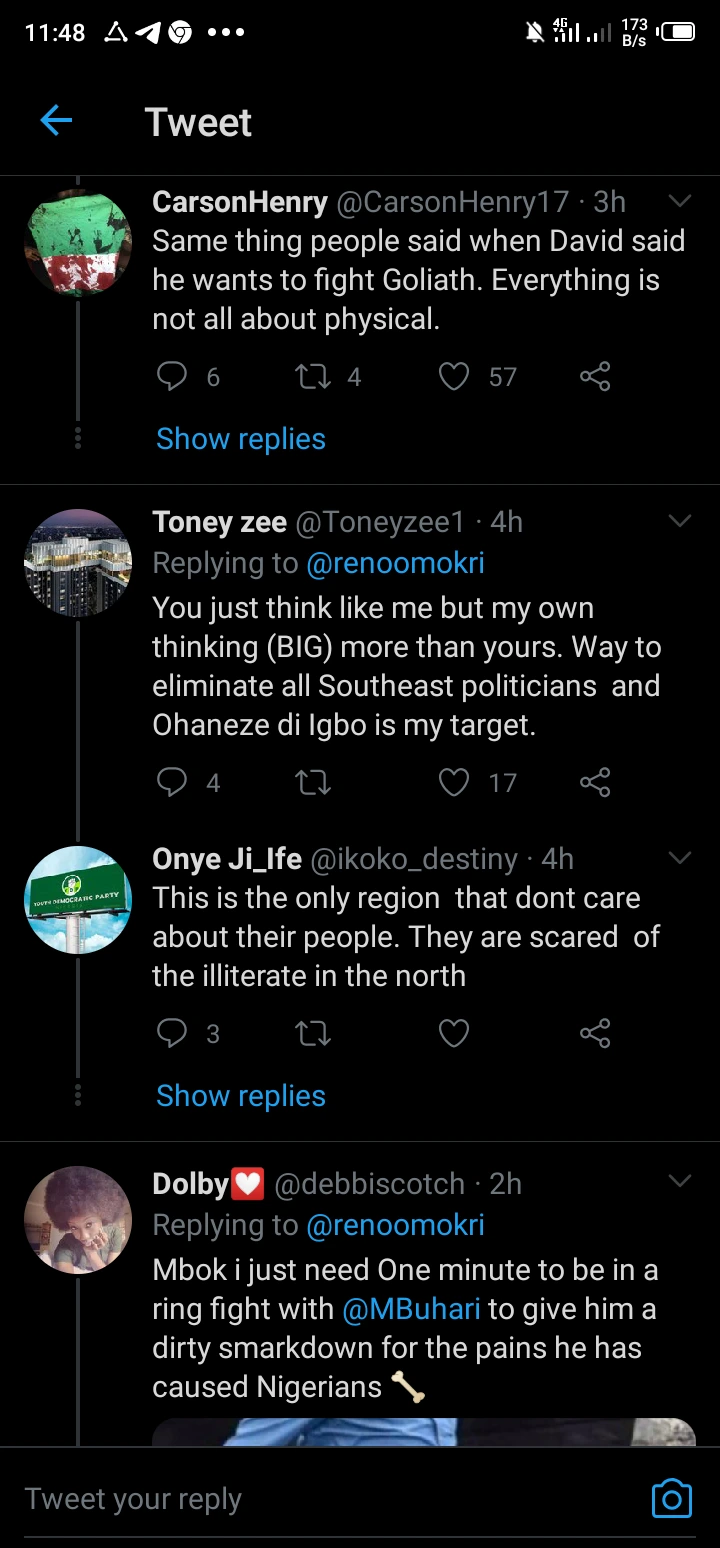720x1548 pixels.
Task: Reply to CarsonHenry's tweet
Action: 173,376
